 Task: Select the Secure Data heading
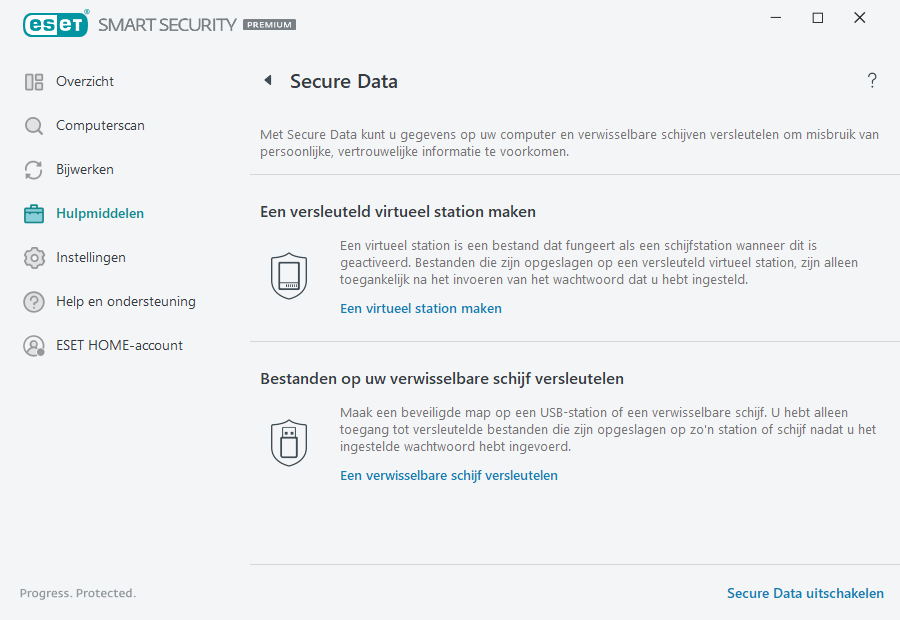(x=344, y=81)
